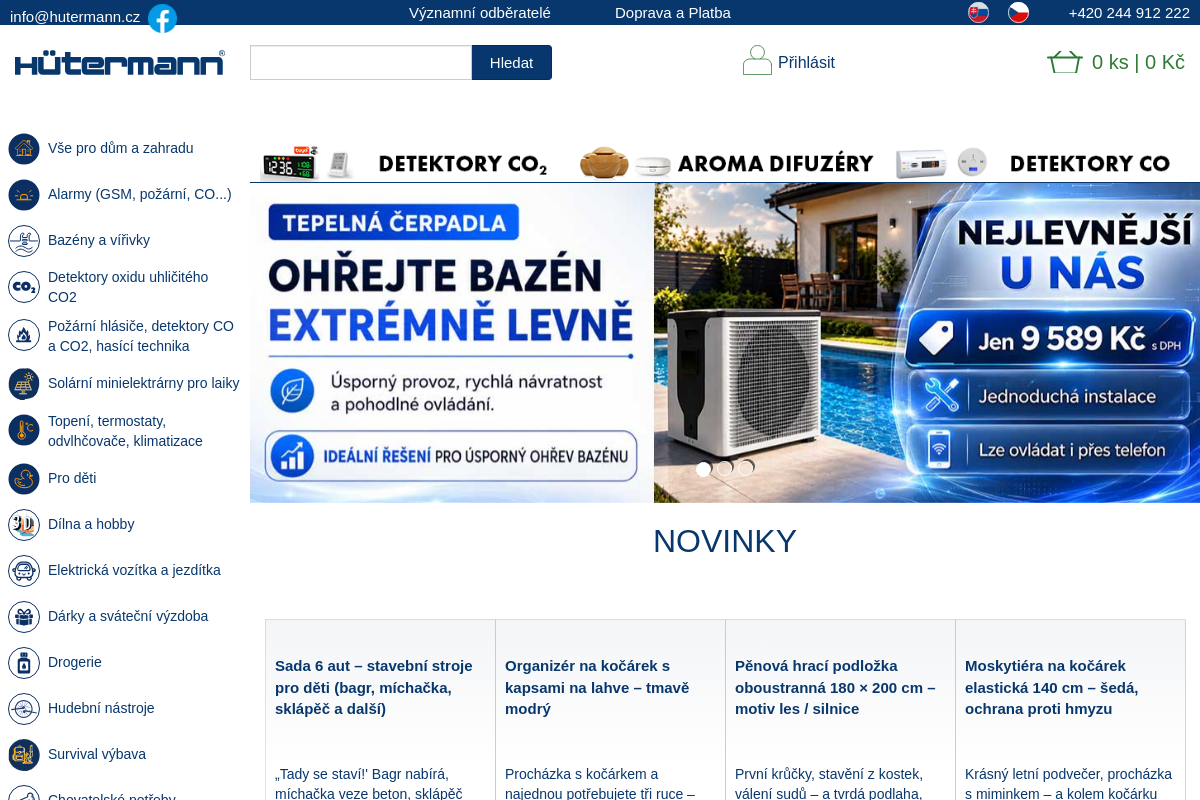Click the Hütermann logo
Image resolution: width=1200 pixels, height=800 pixels.
coord(120,63)
